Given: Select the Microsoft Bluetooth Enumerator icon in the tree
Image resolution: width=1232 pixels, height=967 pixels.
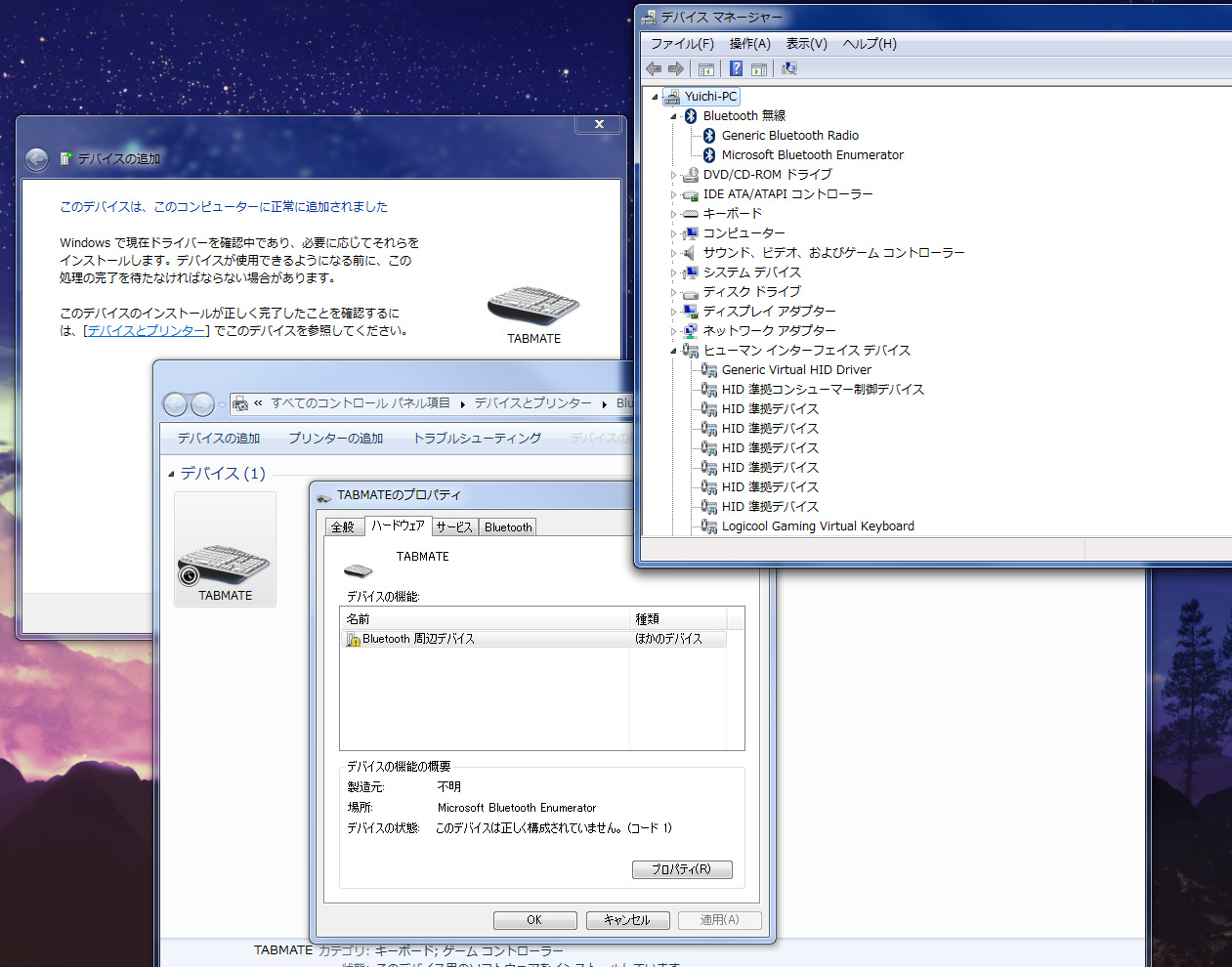Looking at the screenshot, I should point(709,154).
